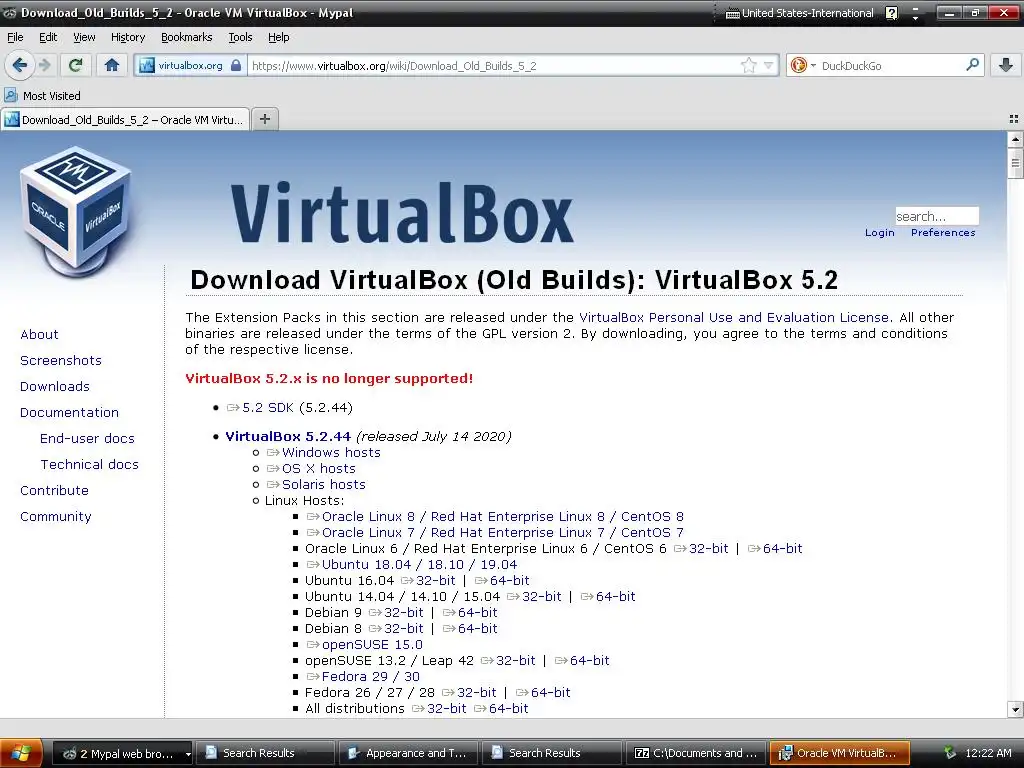Screen dimensions: 1024x768
Task: Click the forward navigation arrow
Action: pyautogui.click(x=44, y=65)
